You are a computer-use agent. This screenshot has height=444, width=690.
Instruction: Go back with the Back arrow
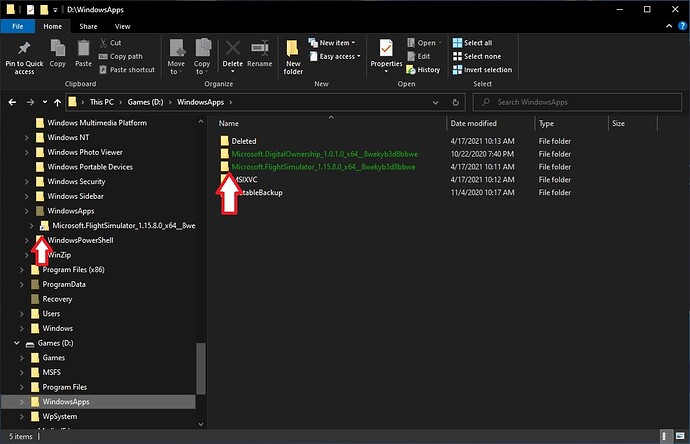(12, 102)
